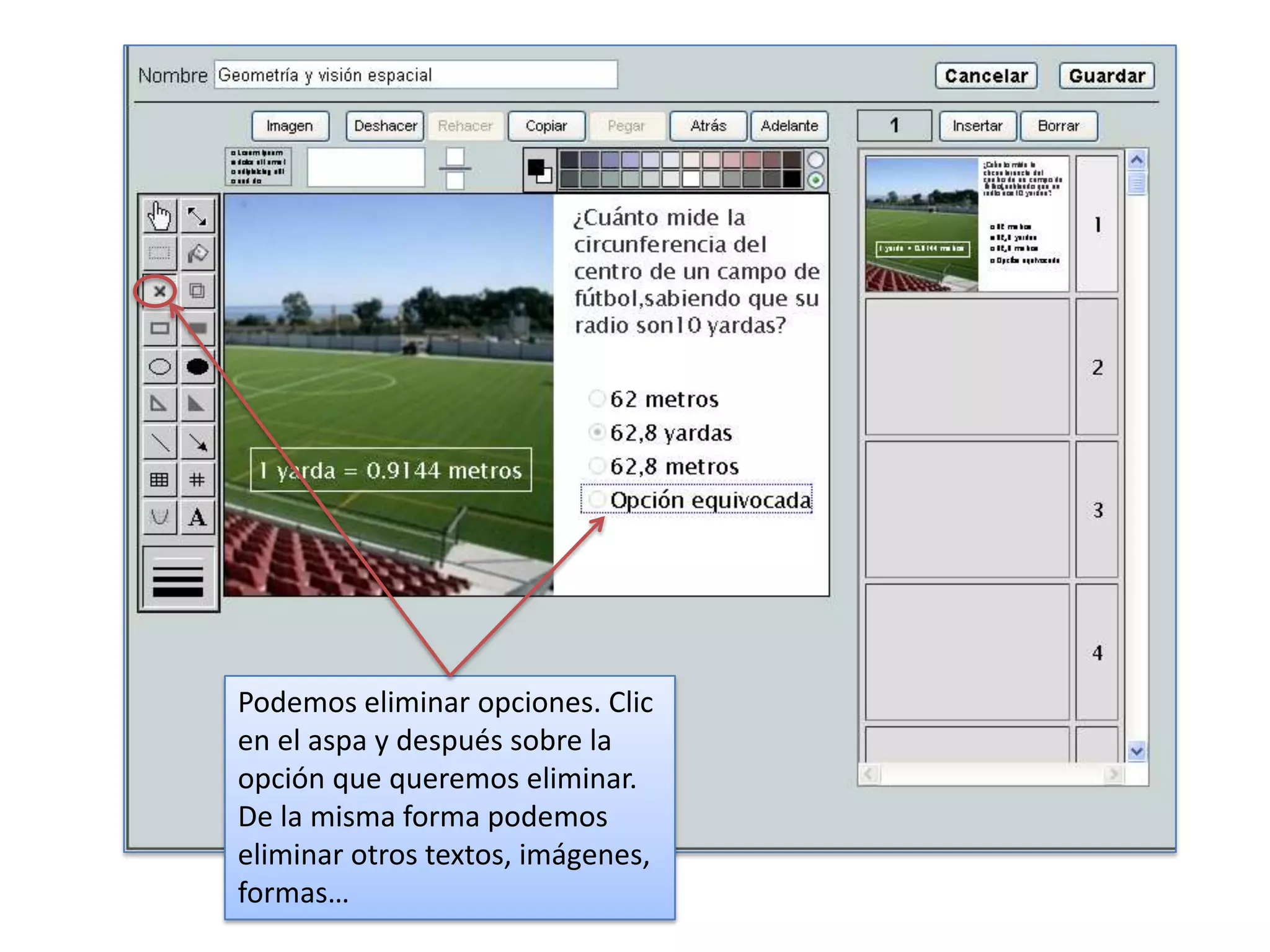Pick the paint bucket fill tool
This screenshot has width=1270, height=952.
pos(197,253)
